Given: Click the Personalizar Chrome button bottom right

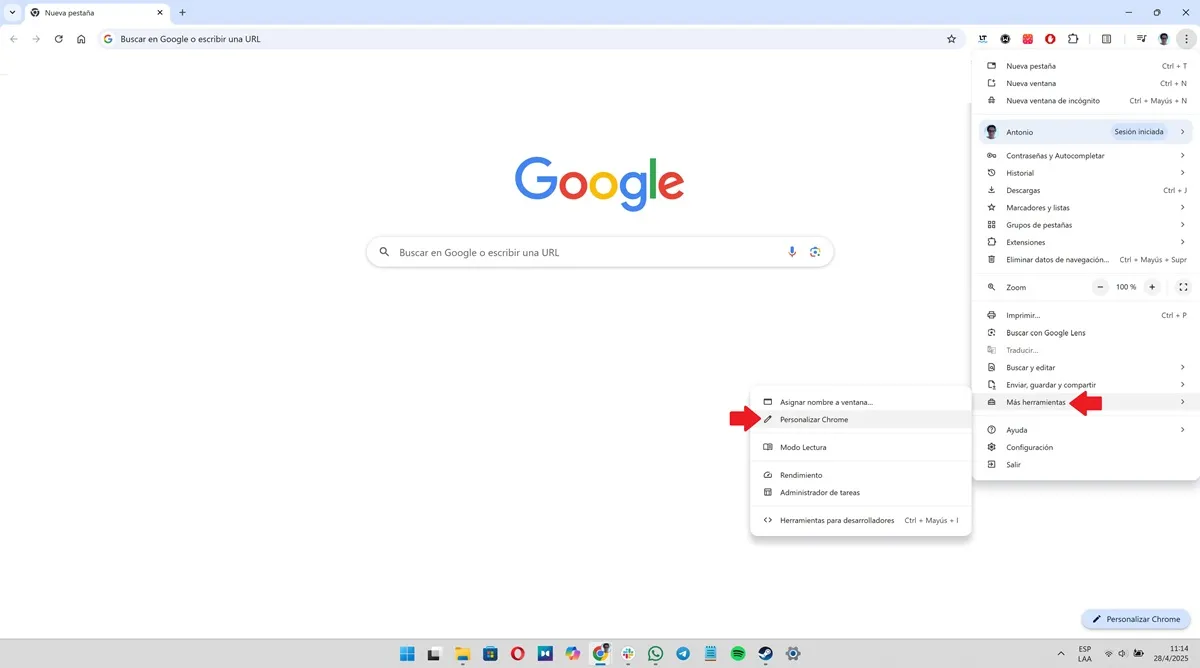Looking at the screenshot, I should 1135,619.
